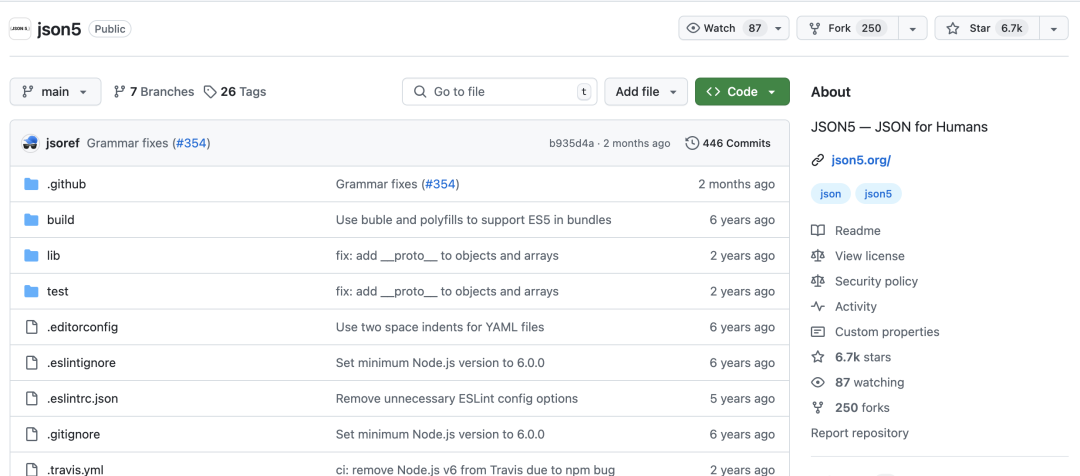Image resolution: width=1080 pixels, height=476 pixels.
Task: Click the JSON5 repository logo icon
Action: point(19,29)
